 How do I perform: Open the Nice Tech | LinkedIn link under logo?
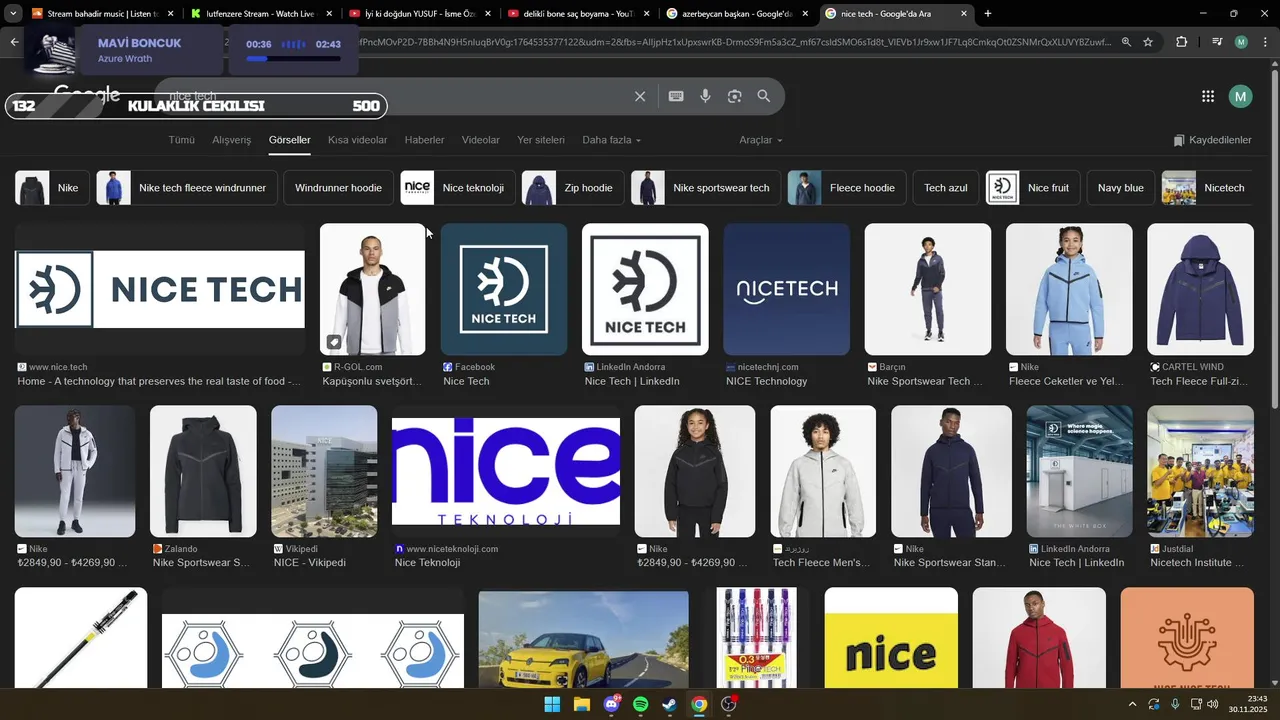point(632,381)
